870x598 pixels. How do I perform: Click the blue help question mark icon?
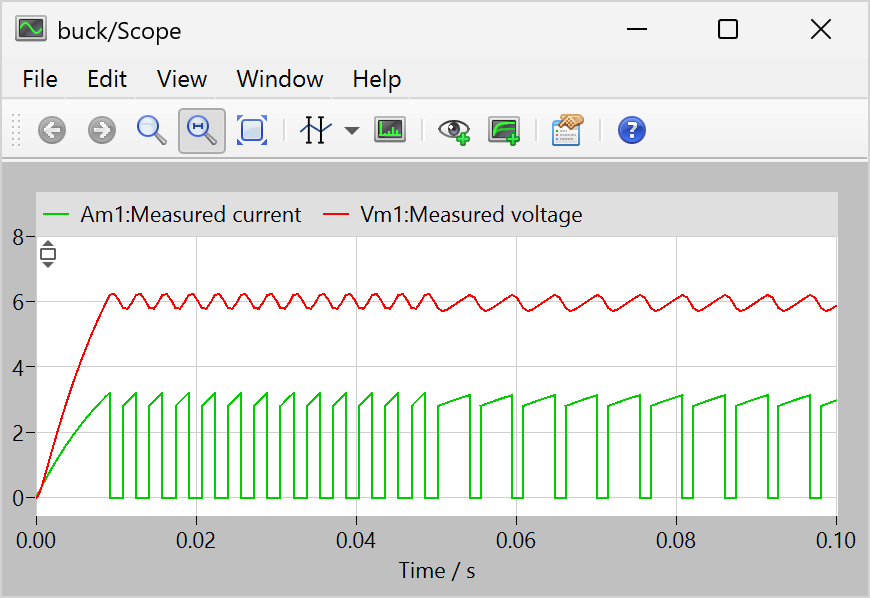[632, 130]
